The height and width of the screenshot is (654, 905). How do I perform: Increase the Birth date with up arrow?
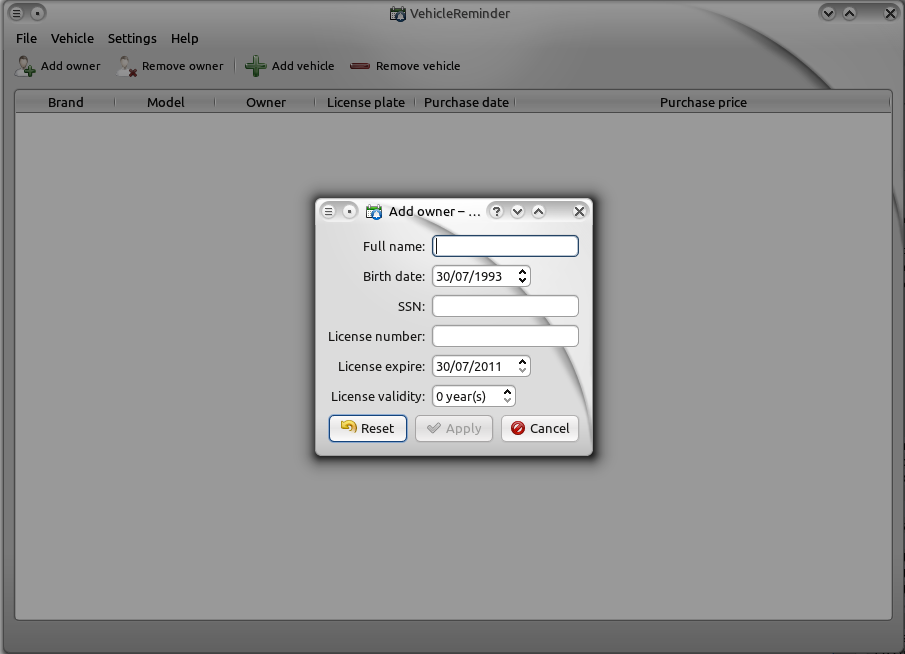[522, 271]
